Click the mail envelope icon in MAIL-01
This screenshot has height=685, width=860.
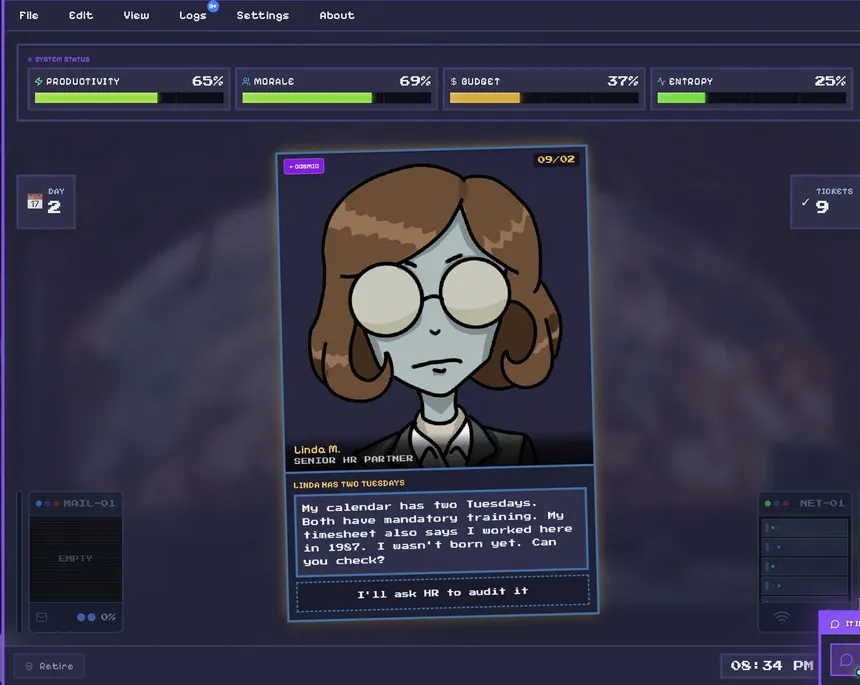(42, 617)
